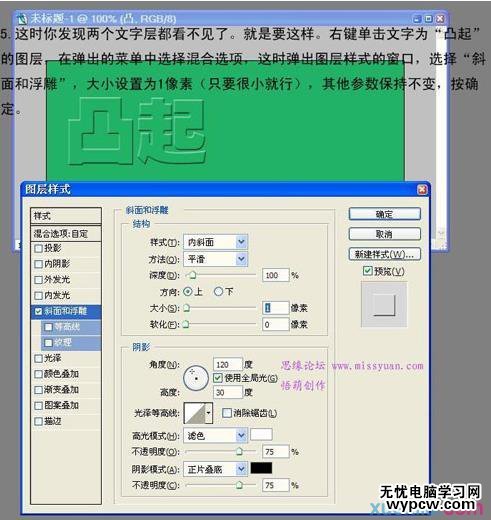This screenshot has width=491, height=520.
Task: Click the highlight opacity field showing 75
Action: pos(275,452)
